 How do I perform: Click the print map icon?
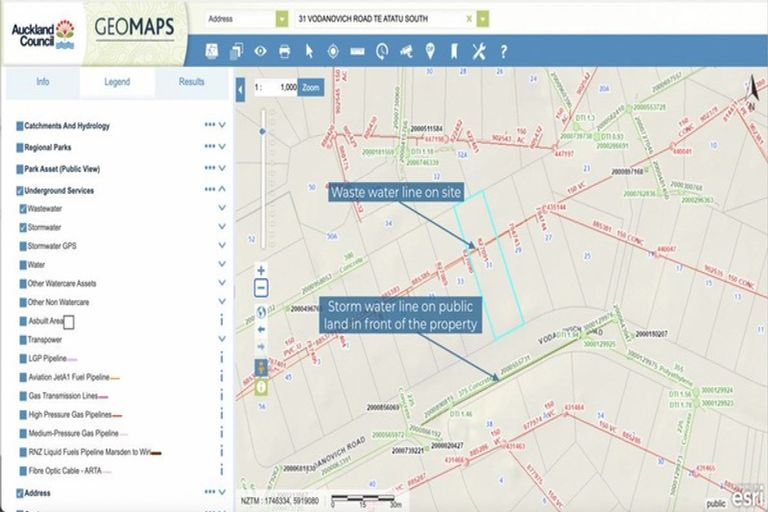tap(284, 51)
